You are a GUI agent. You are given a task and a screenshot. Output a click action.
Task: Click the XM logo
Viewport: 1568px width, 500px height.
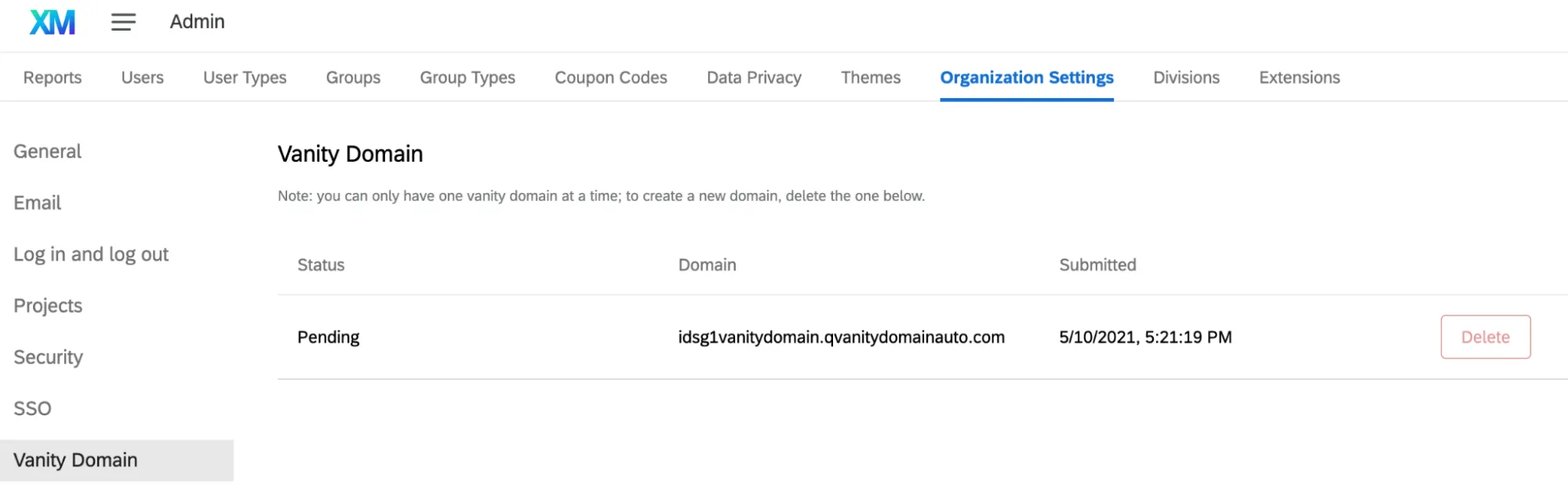coord(52,23)
